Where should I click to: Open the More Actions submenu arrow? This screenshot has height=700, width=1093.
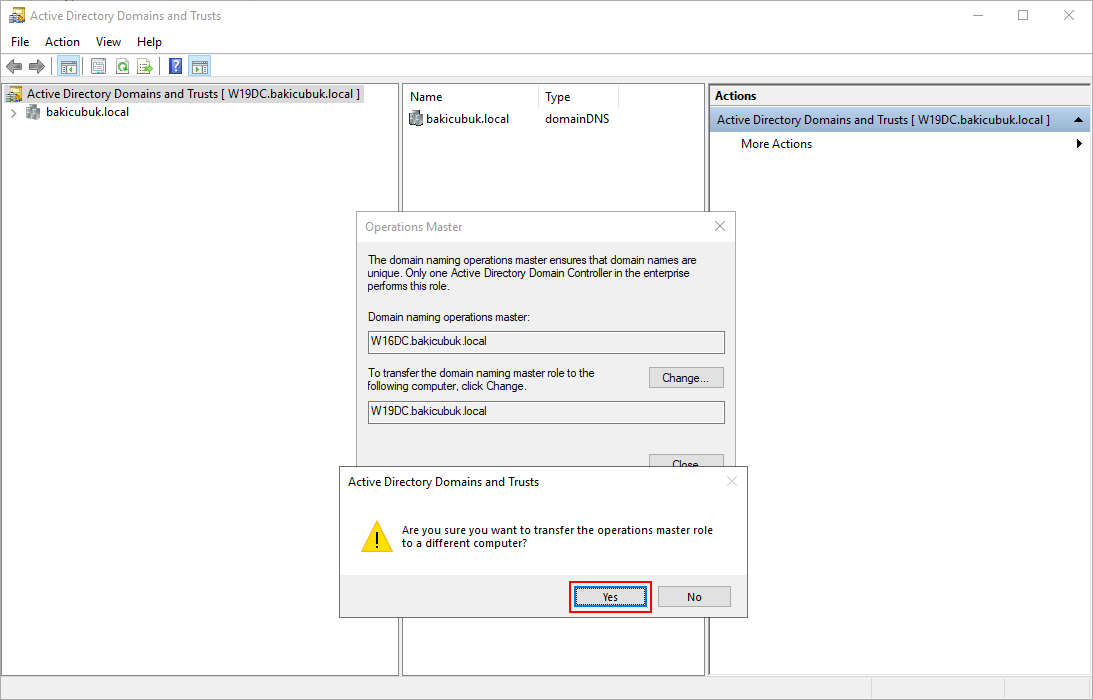coord(1079,144)
